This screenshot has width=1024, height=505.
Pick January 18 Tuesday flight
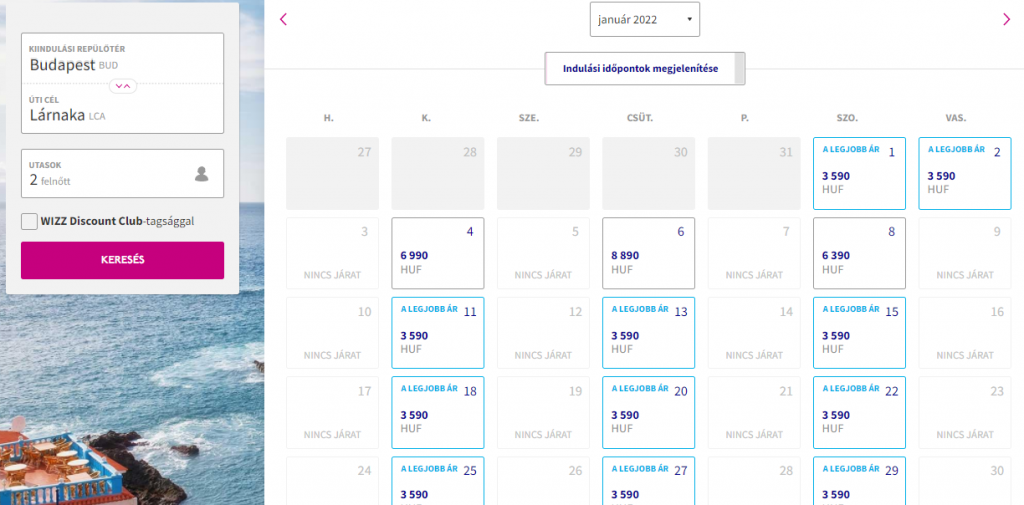click(x=438, y=413)
